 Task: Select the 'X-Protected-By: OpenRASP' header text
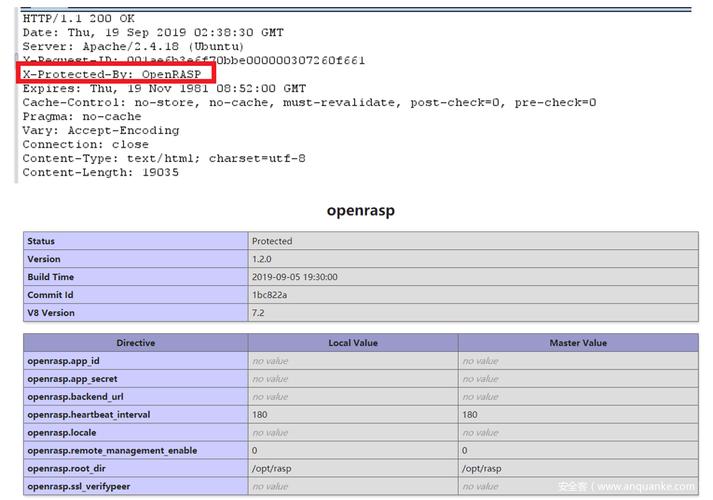point(112,75)
